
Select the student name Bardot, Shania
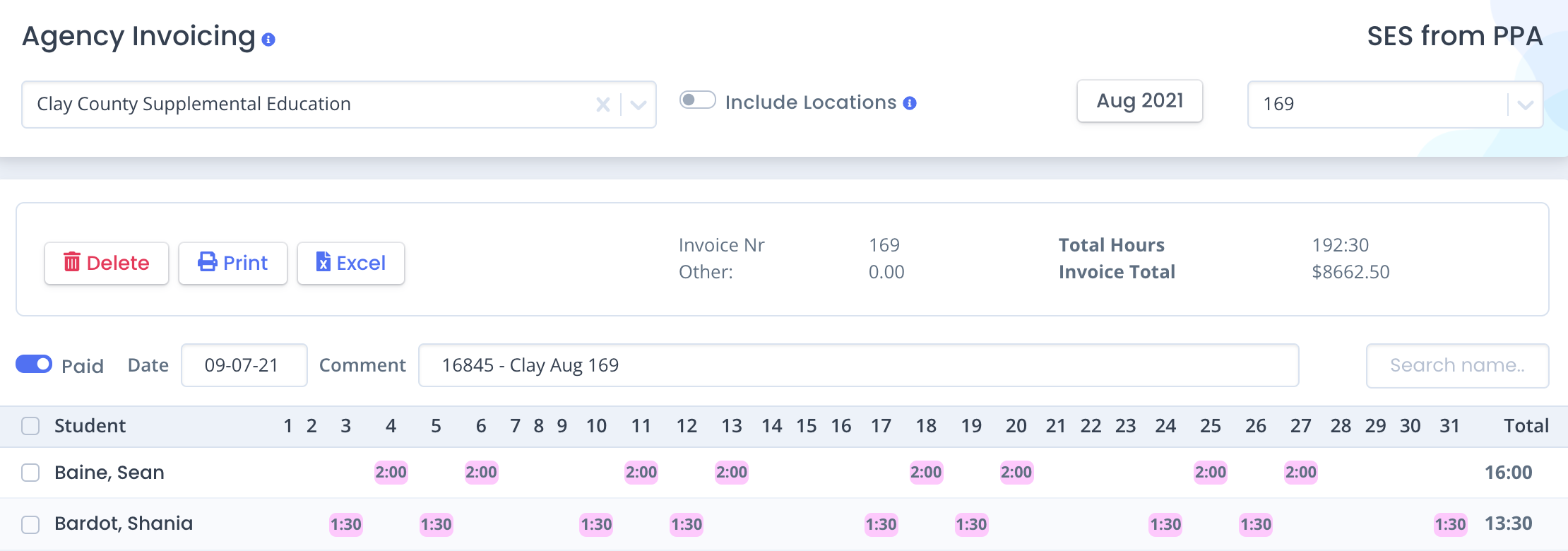click(x=124, y=523)
